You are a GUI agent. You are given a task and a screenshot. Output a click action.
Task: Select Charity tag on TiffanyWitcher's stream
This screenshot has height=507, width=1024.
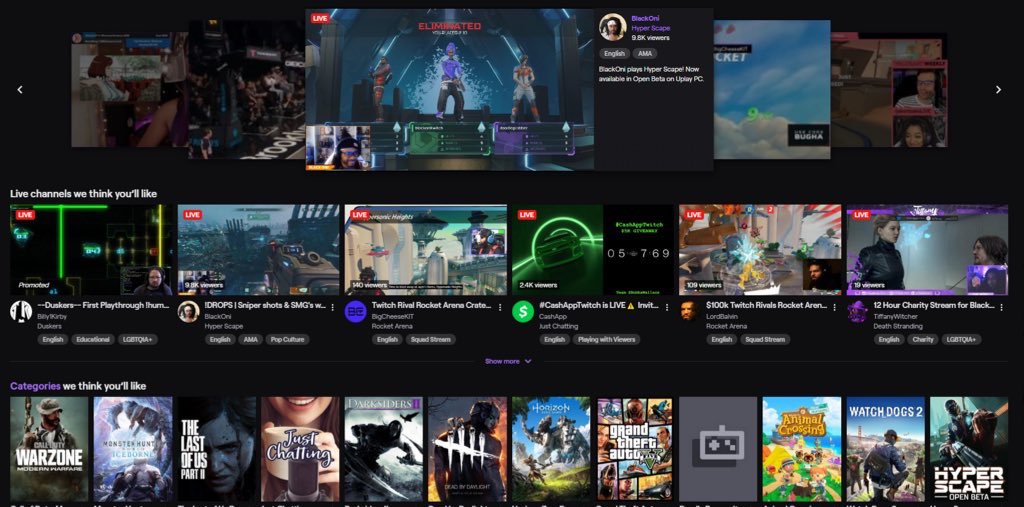923,340
